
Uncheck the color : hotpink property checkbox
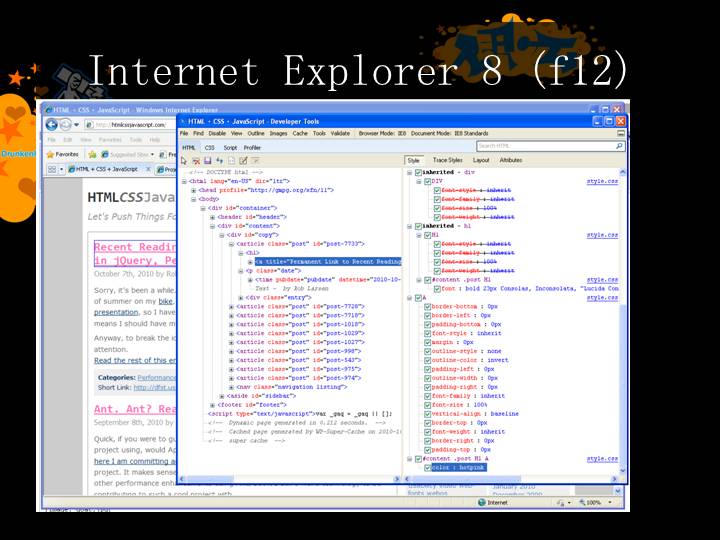pos(427,467)
